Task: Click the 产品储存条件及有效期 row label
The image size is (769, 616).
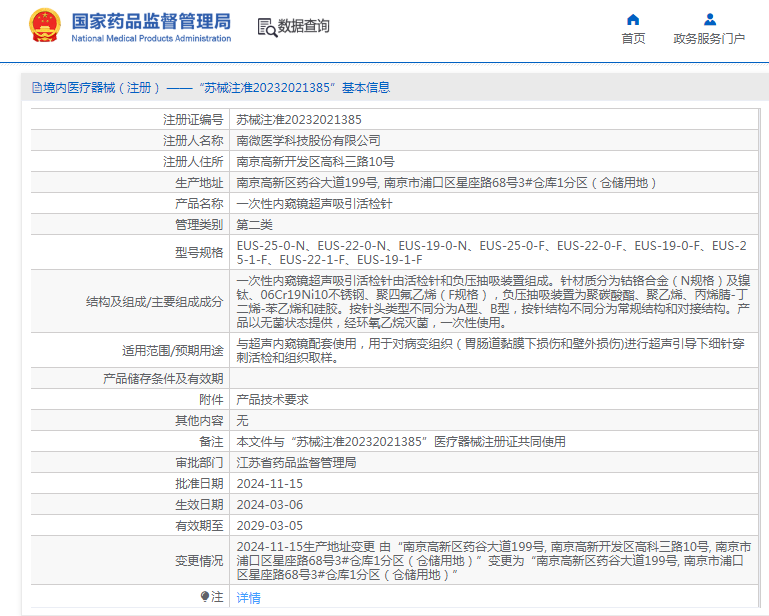Action: (163, 379)
